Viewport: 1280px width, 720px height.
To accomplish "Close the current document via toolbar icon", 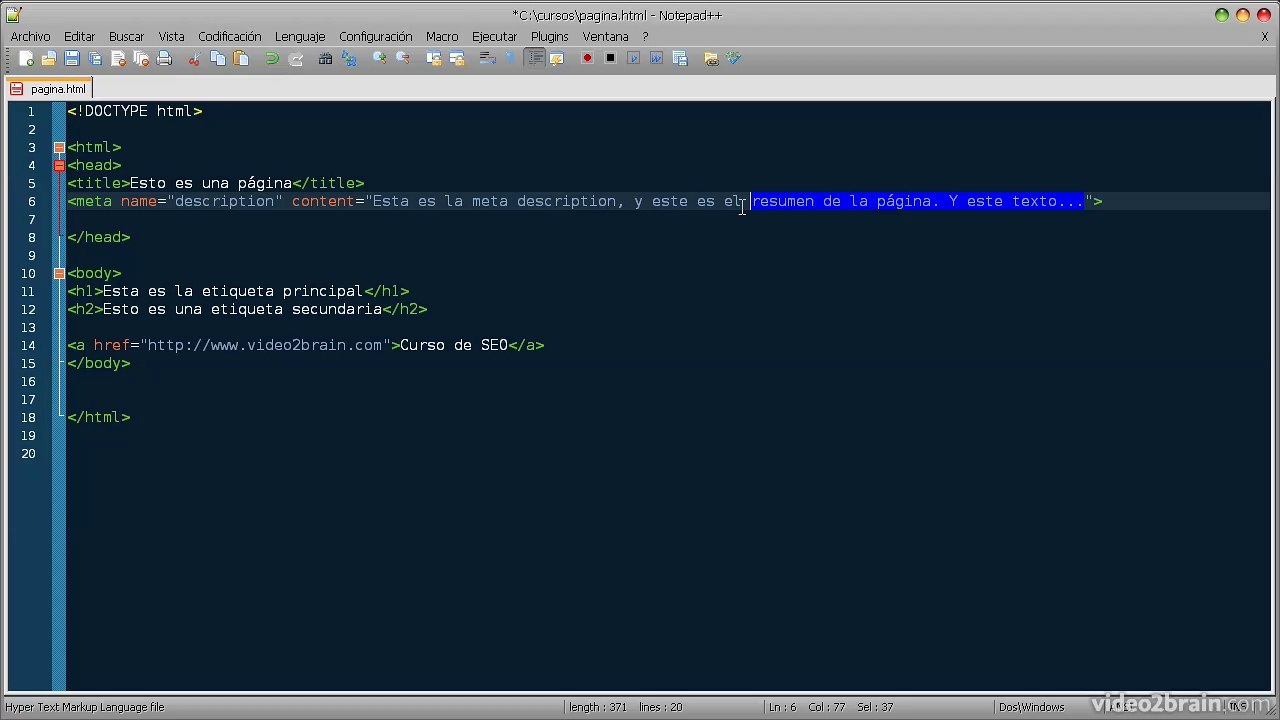I will pyautogui.click(x=118, y=59).
